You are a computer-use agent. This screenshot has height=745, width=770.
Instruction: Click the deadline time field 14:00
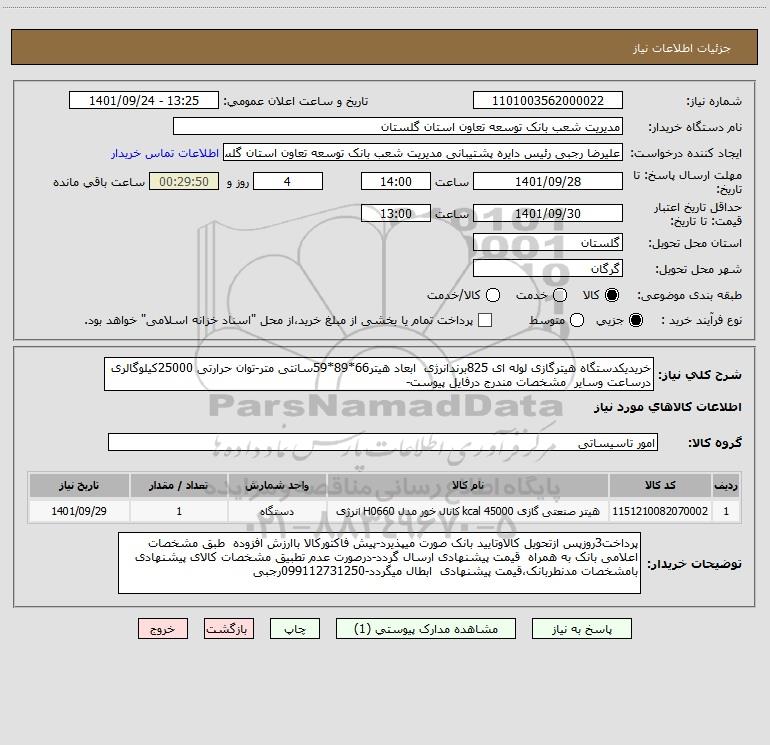[396, 182]
